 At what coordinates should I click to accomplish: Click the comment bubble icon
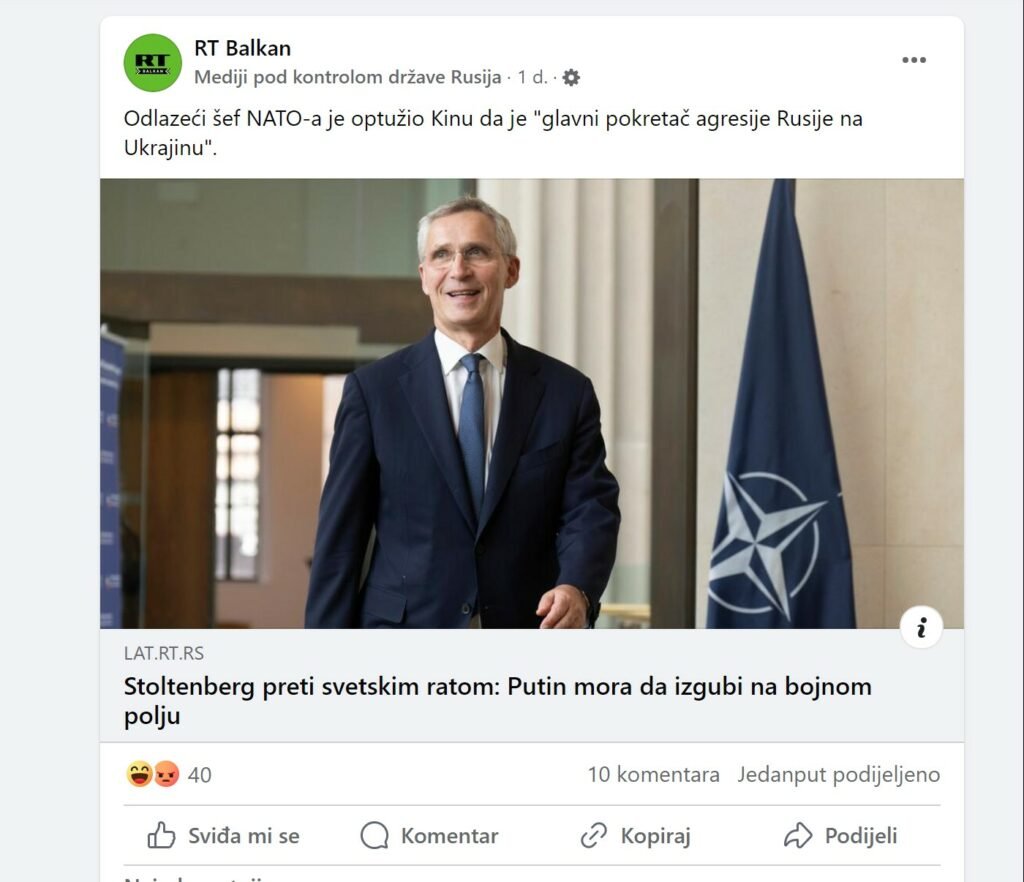[x=374, y=835]
